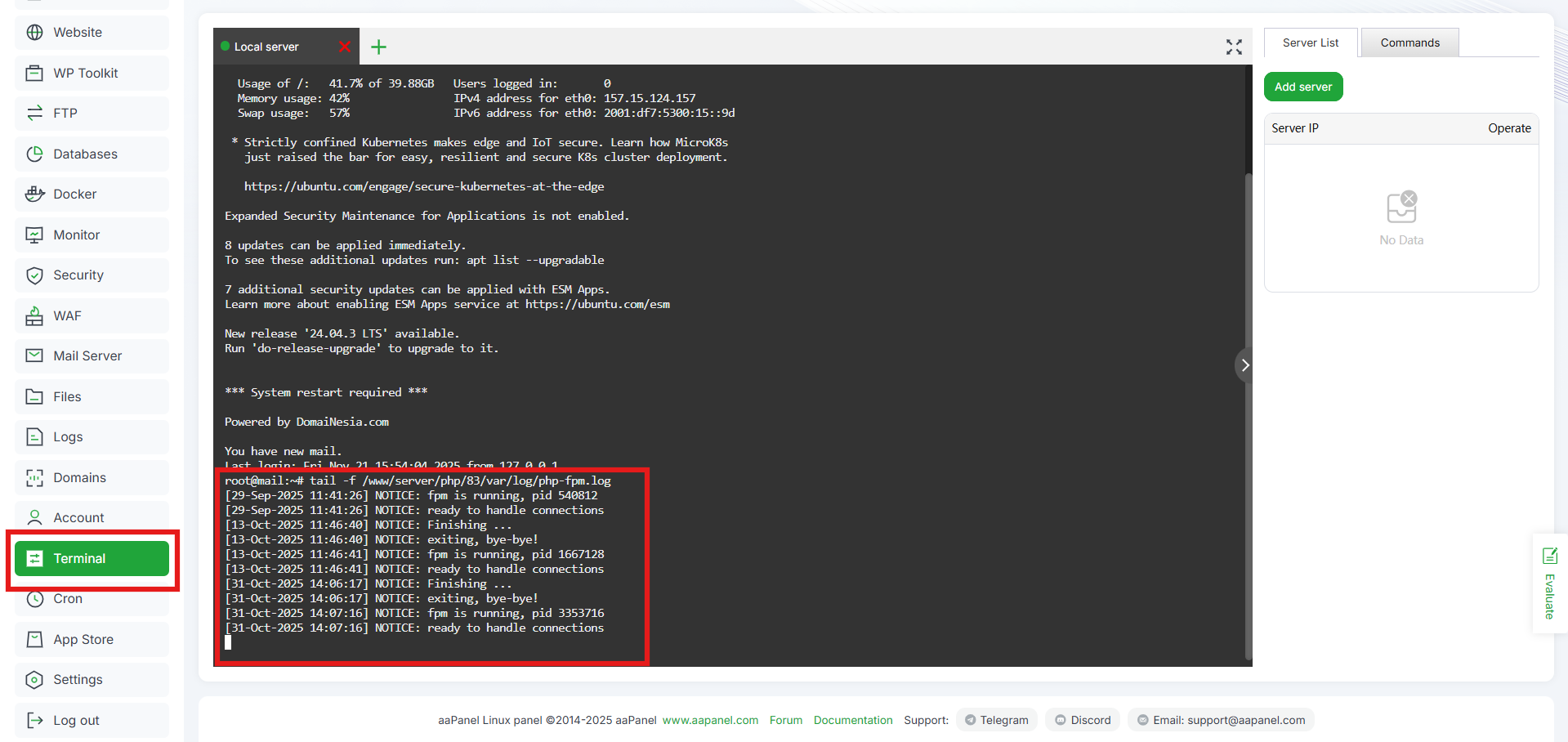Click the Monitor chart icon
Image resolution: width=1568 pixels, height=742 pixels.
[x=34, y=235]
